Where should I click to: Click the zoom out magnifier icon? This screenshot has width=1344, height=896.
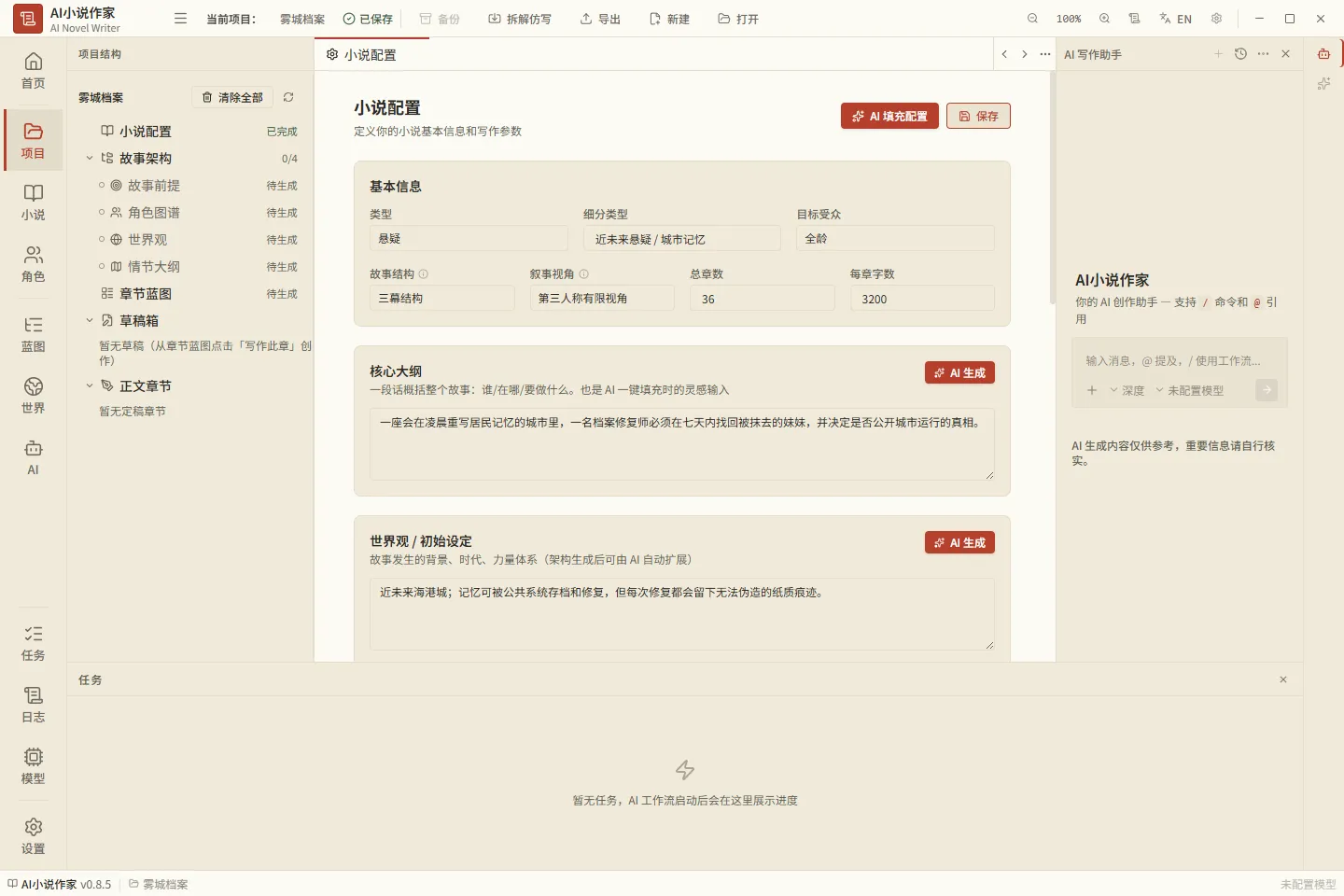pos(1032,19)
